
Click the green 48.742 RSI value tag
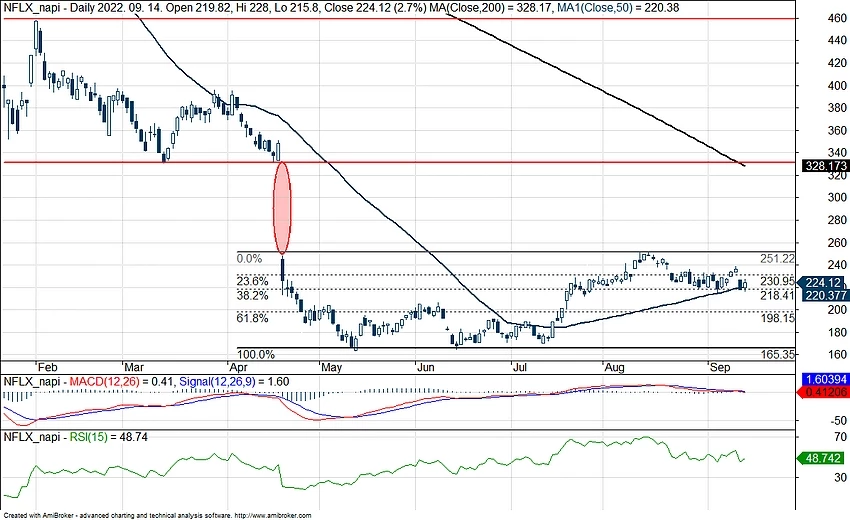point(822,458)
